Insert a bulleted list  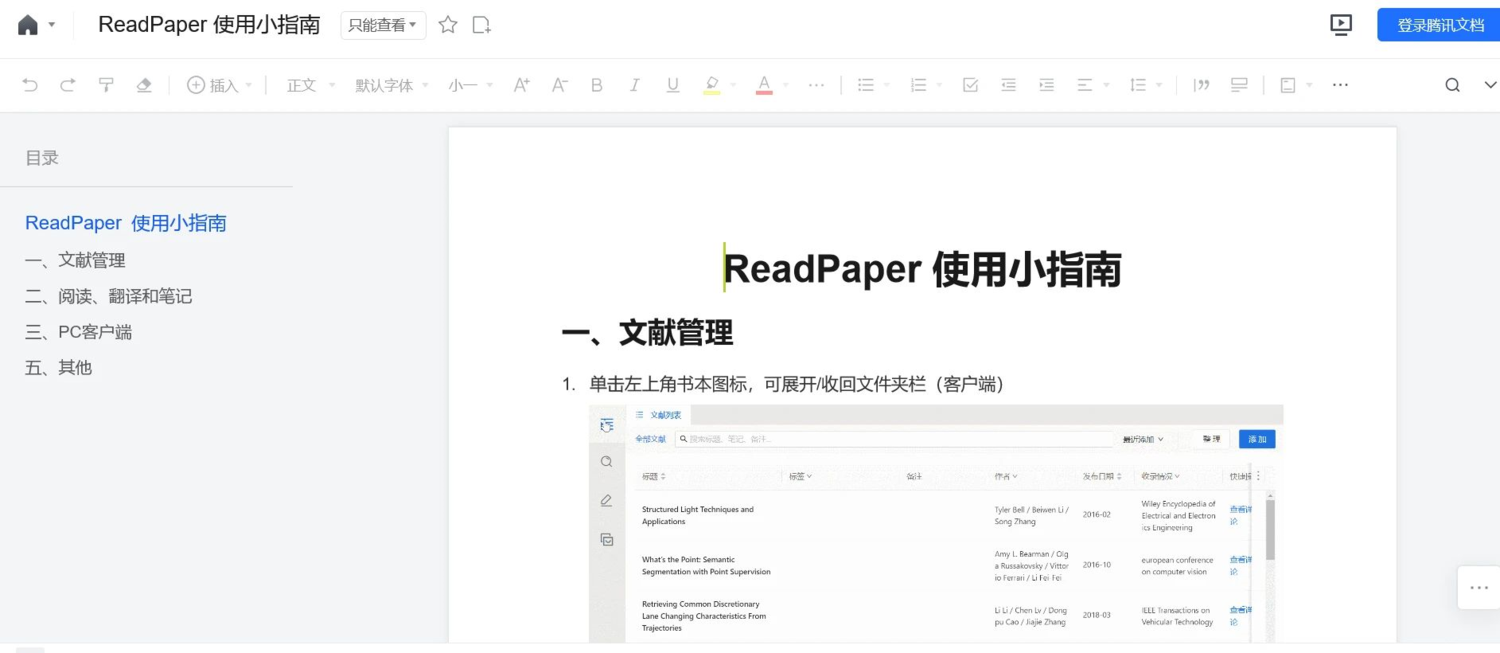(866, 85)
